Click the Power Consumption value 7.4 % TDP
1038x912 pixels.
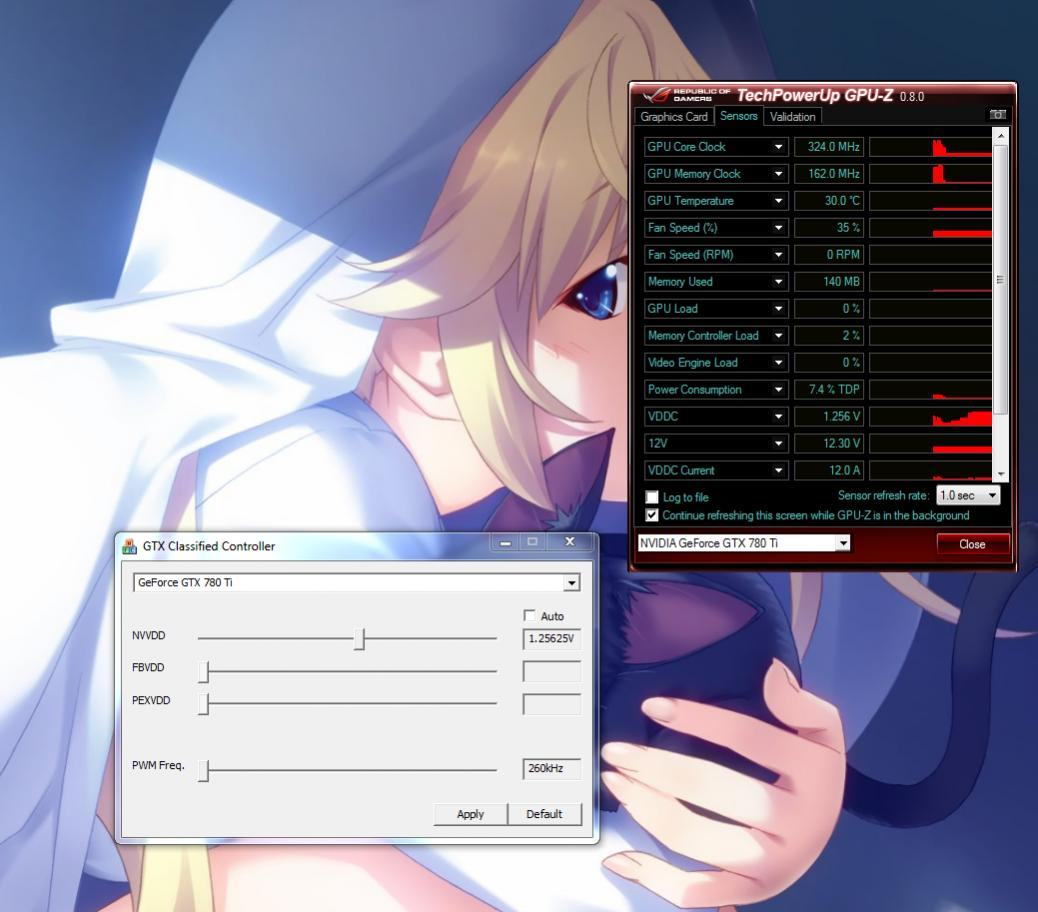pos(829,390)
